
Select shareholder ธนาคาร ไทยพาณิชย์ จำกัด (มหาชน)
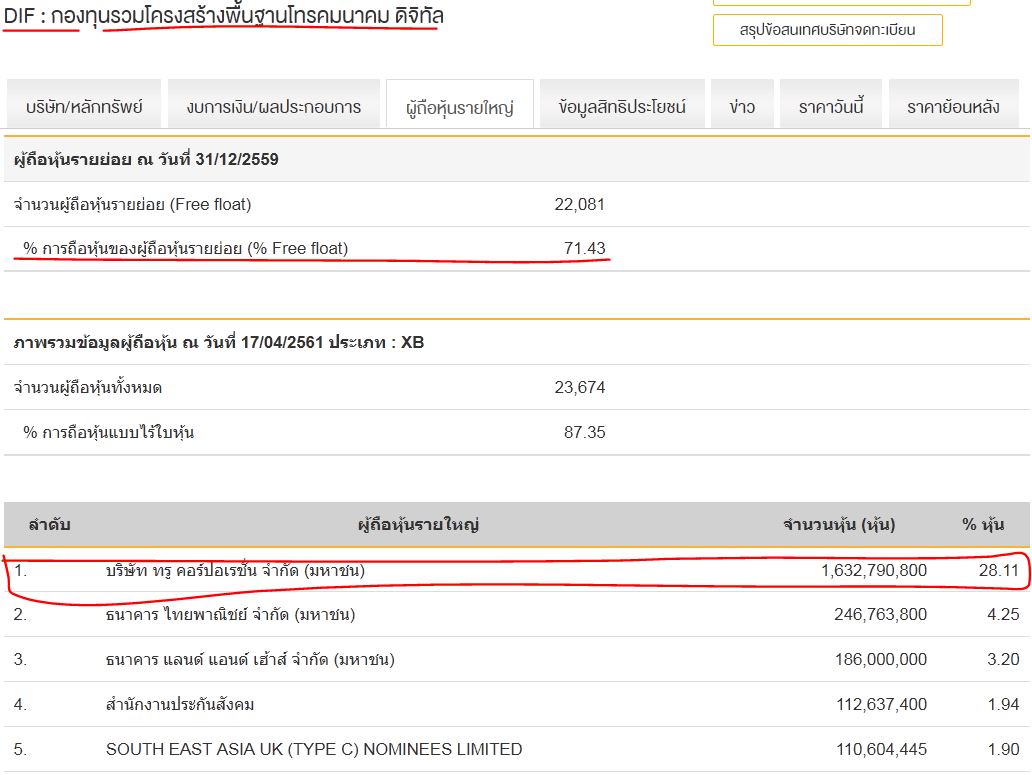[x=230, y=614]
